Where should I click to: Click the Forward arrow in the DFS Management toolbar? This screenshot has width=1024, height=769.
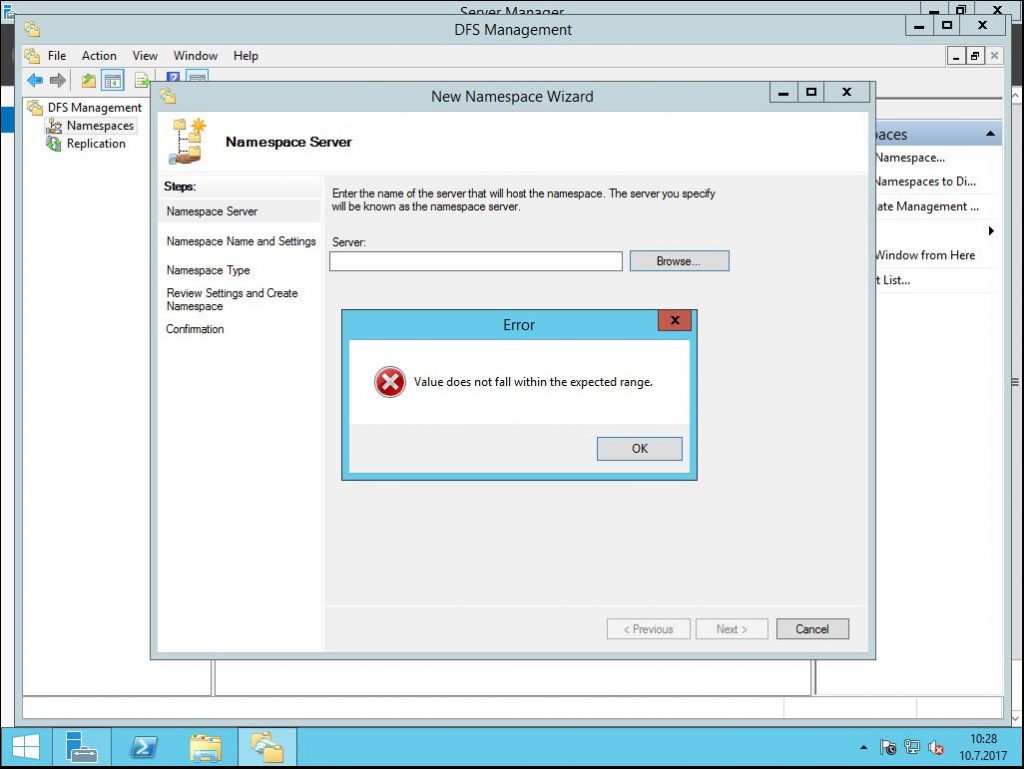58,80
